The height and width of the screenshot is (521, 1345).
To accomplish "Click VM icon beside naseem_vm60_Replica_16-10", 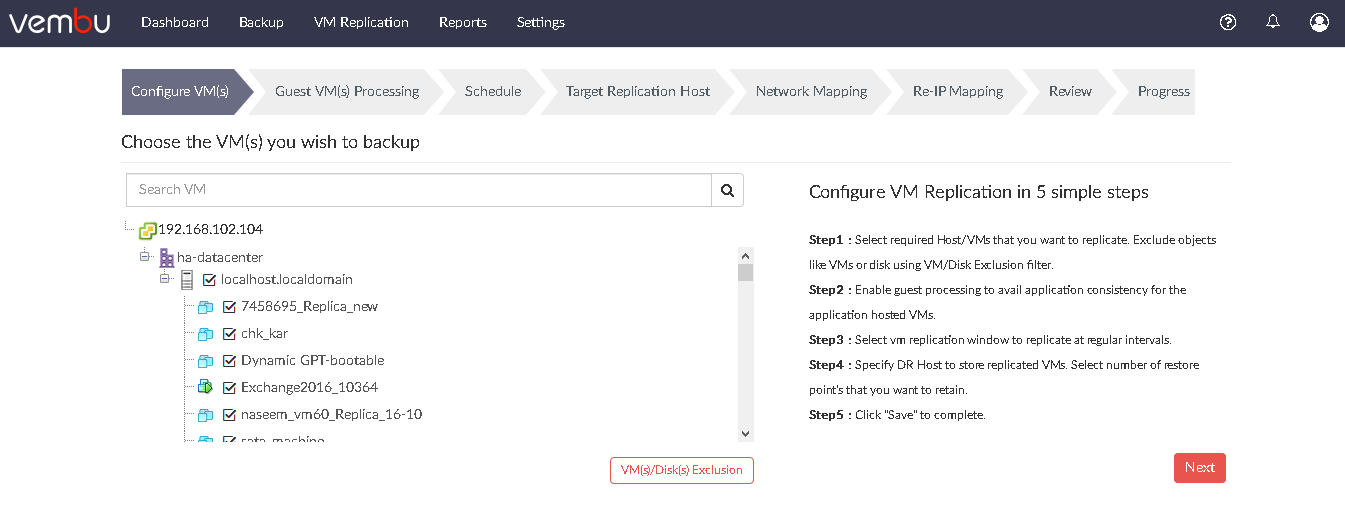I will click(x=205, y=415).
